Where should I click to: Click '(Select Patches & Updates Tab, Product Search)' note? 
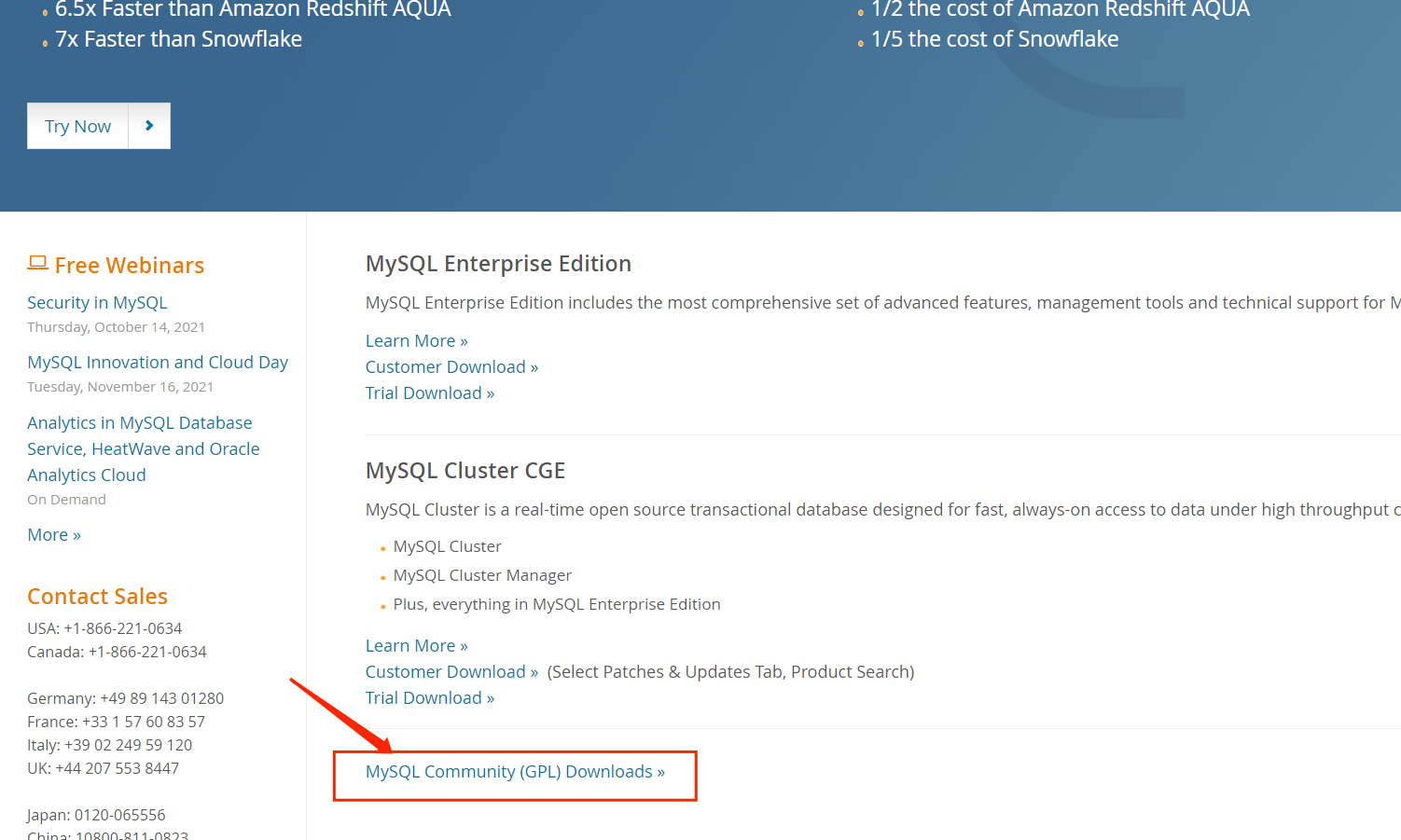[x=730, y=672]
